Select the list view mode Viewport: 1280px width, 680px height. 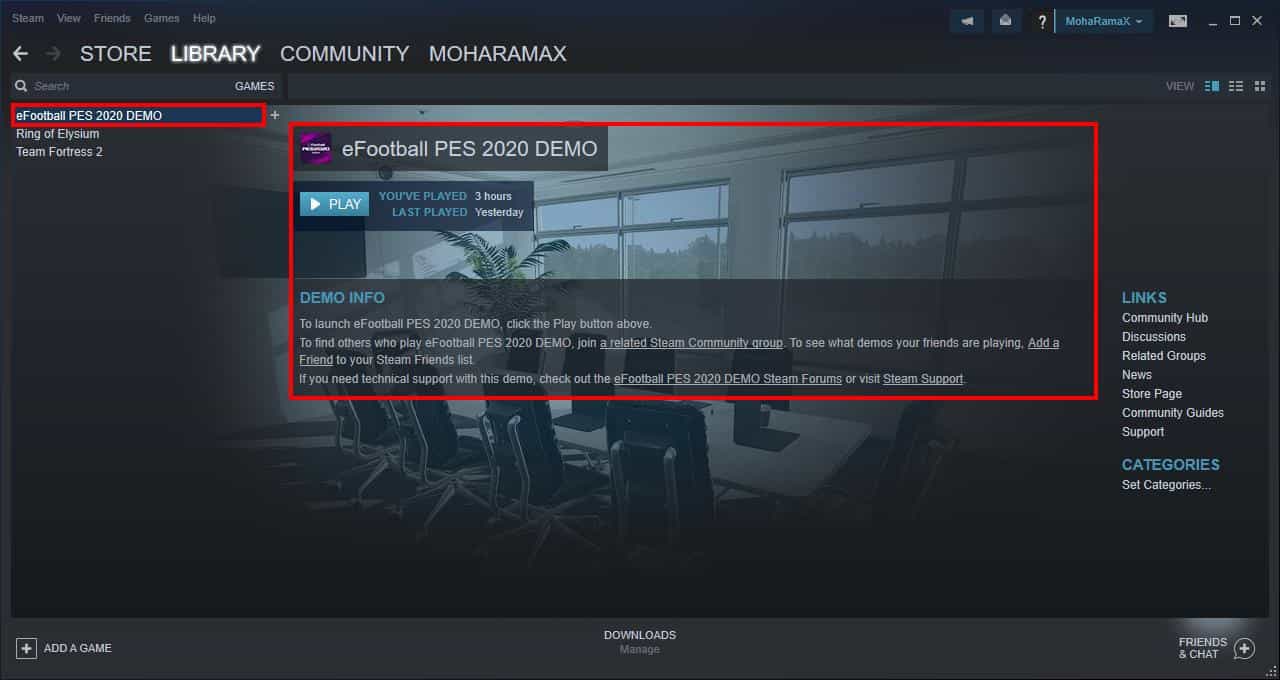pyautogui.click(x=1236, y=86)
